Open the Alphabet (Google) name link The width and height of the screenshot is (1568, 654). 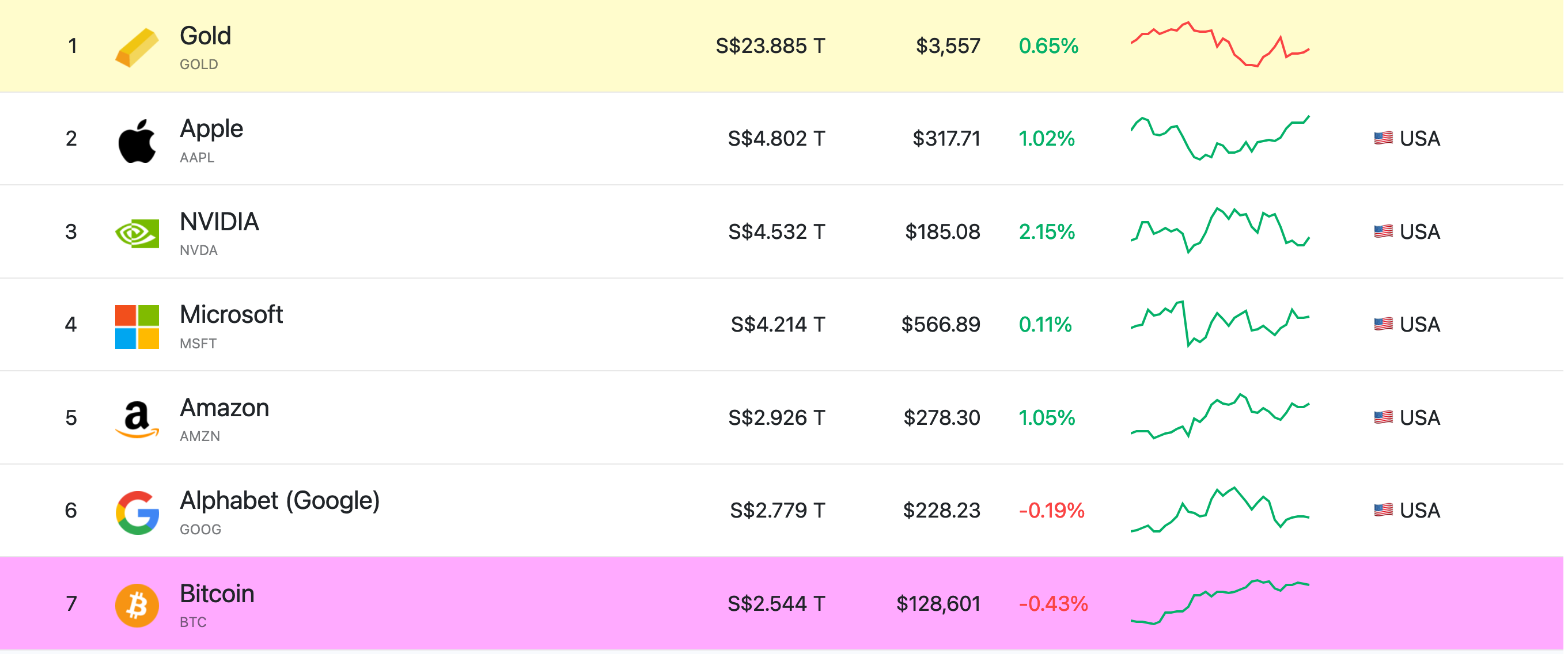click(x=279, y=501)
